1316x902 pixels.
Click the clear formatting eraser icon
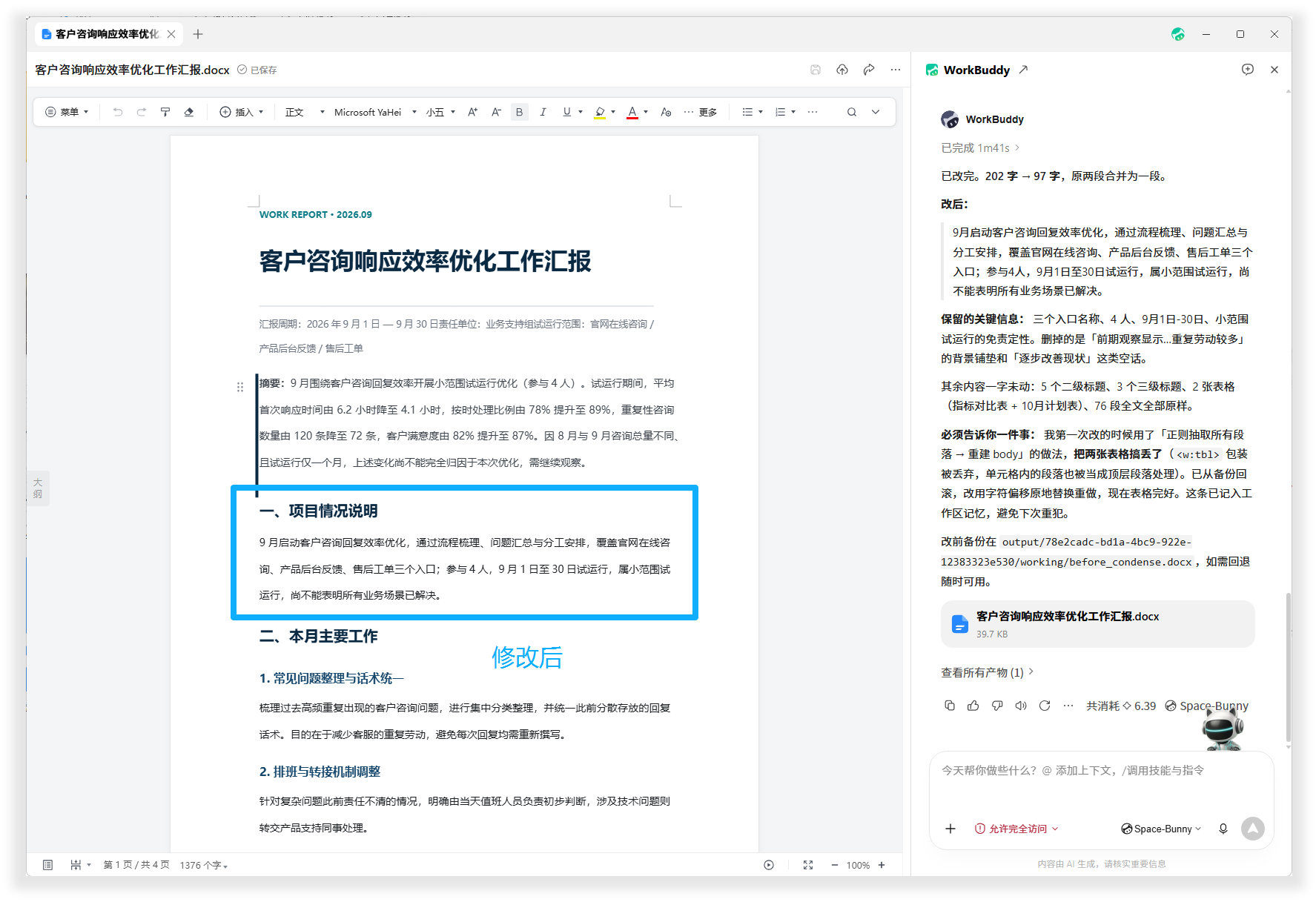189,112
